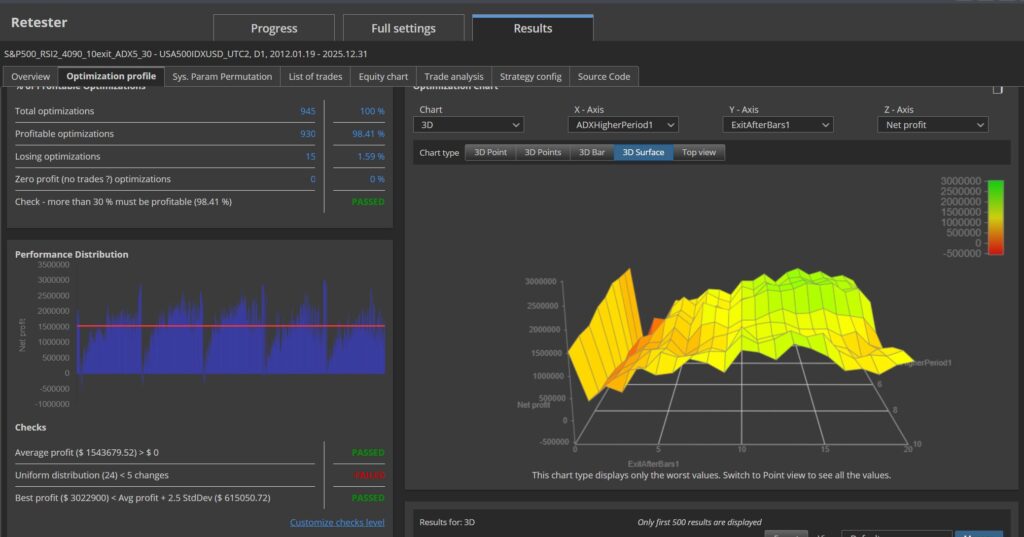Select the 3D Surface chart type
The width and height of the screenshot is (1024, 537).
pyautogui.click(x=643, y=152)
